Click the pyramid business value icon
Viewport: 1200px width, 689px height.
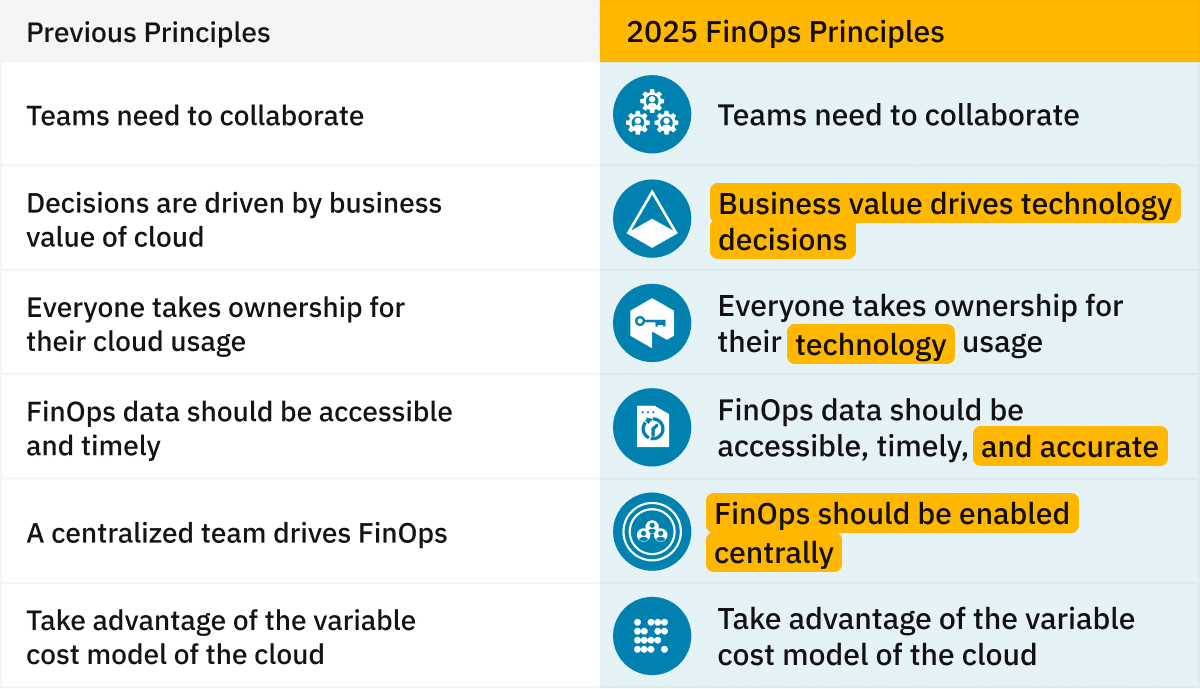pos(651,219)
